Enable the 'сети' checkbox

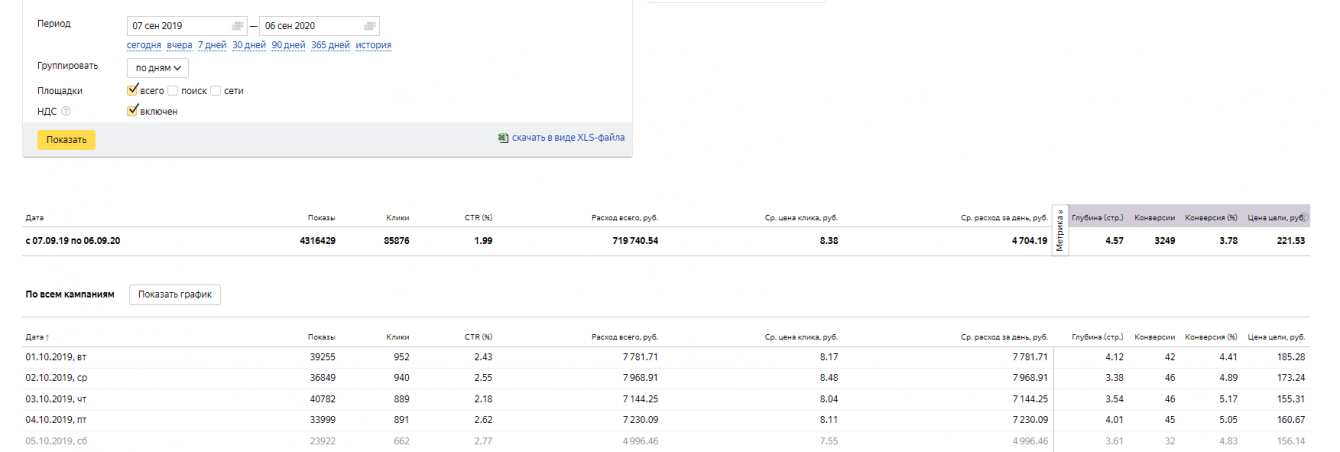(x=215, y=90)
